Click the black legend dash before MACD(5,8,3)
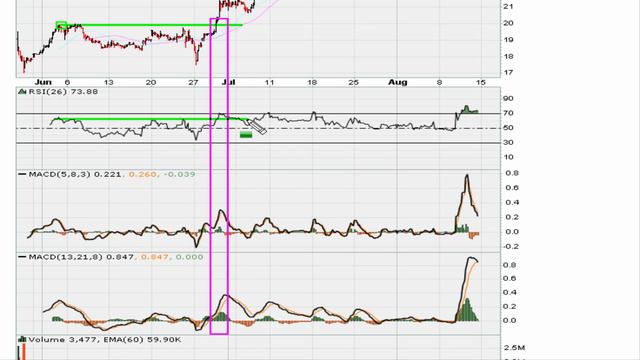Image resolution: width=640 pixels, height=360 pixels. coord(22,174)
